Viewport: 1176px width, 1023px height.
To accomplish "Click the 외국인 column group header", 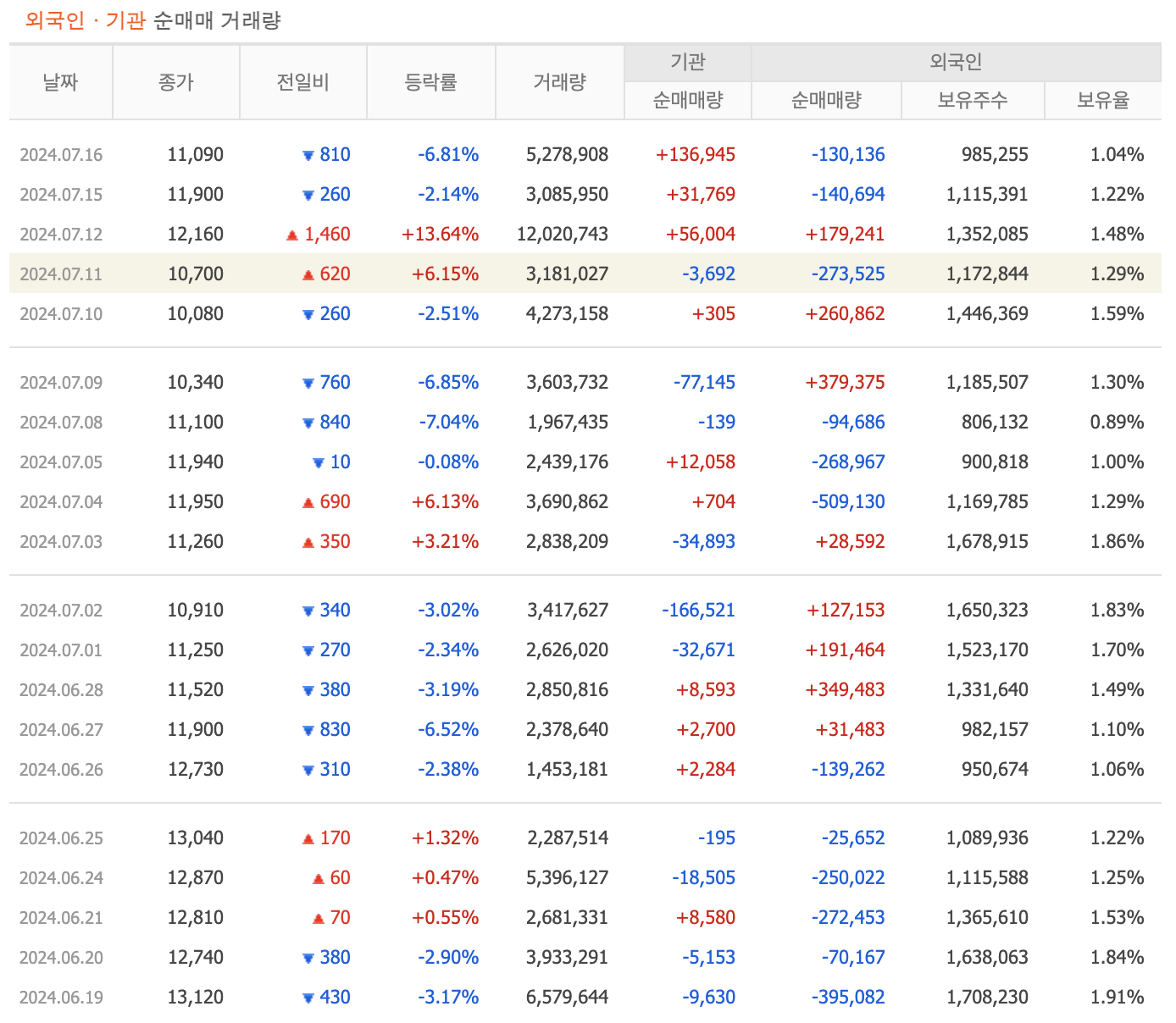I will tap(956, 61).
